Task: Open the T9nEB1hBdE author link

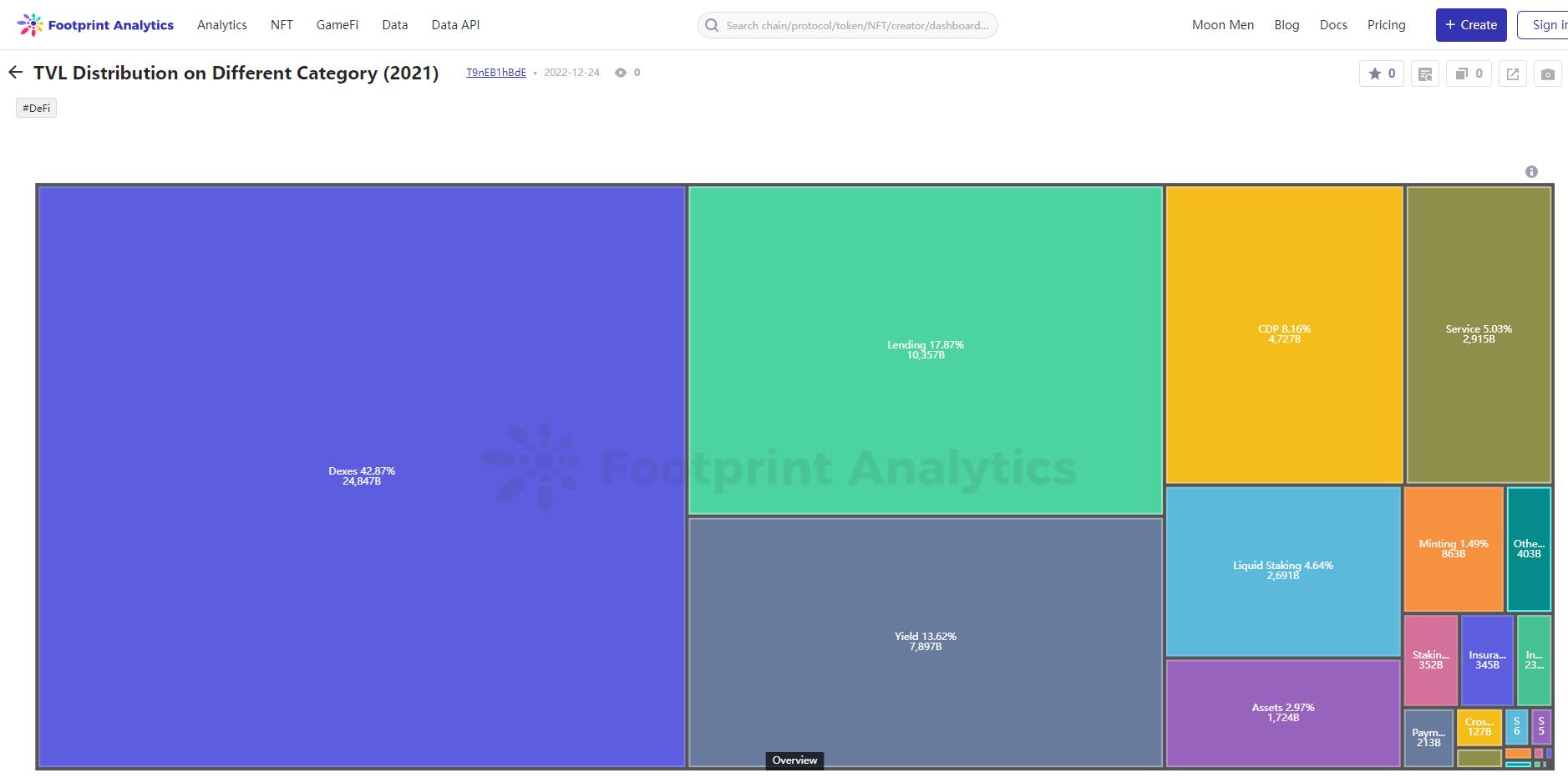Action: (496, 73)
